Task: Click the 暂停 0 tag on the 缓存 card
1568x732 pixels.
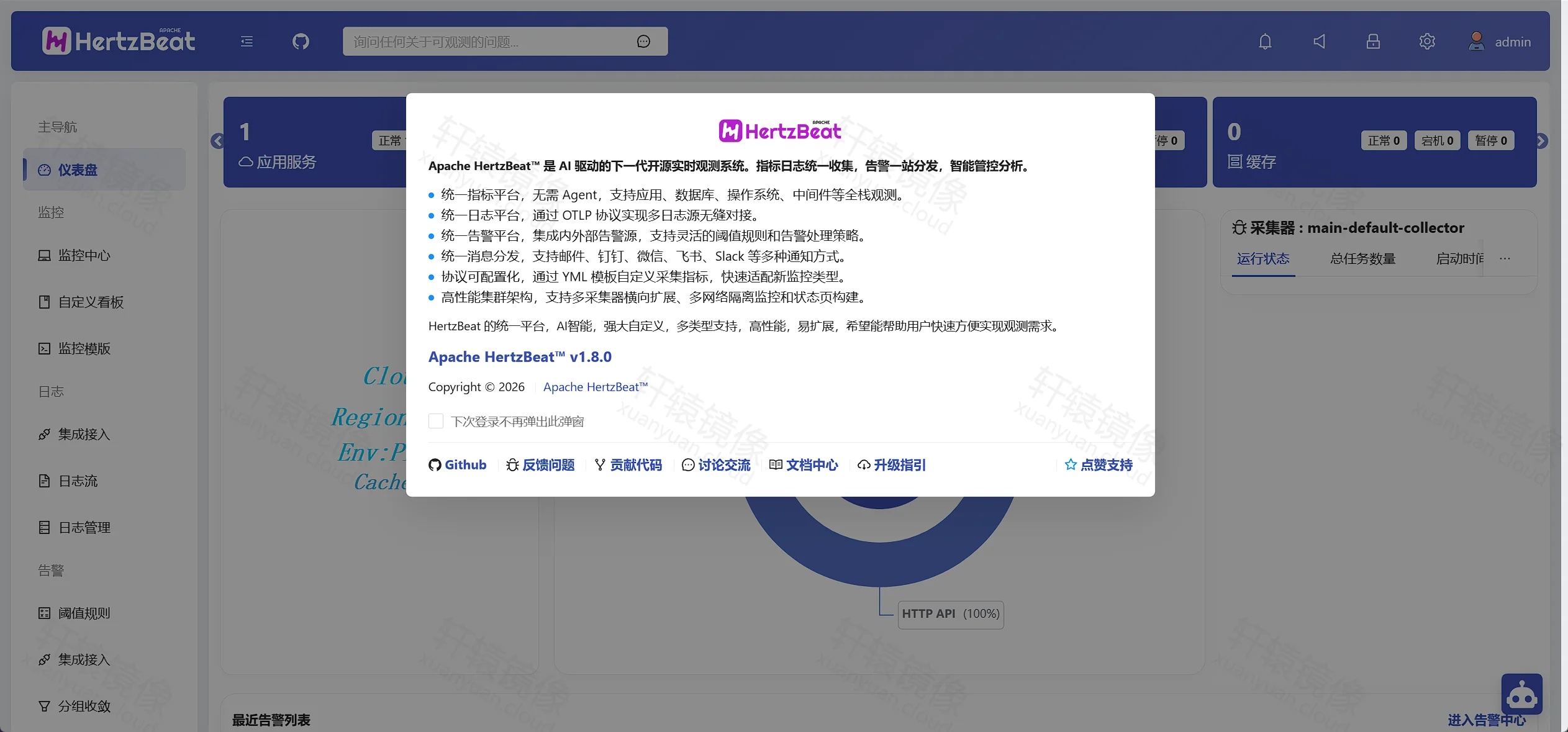Action: click(1492, 140)
